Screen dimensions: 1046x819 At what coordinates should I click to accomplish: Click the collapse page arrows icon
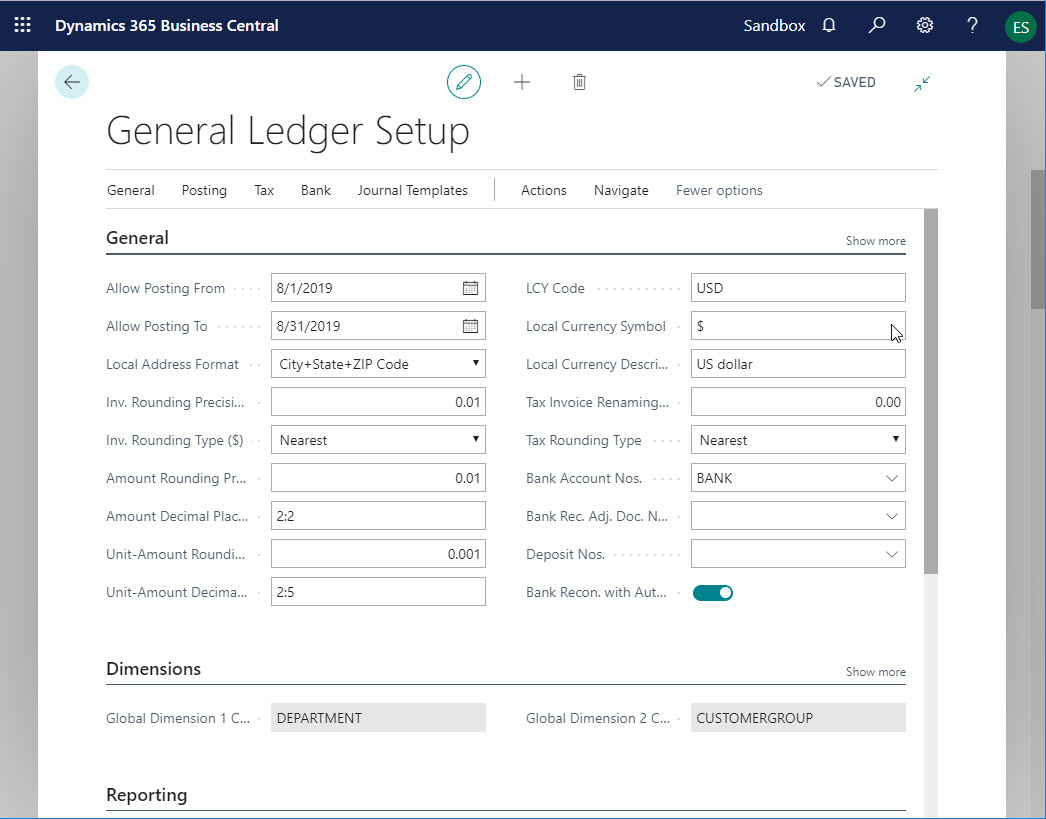pos(922,83)
